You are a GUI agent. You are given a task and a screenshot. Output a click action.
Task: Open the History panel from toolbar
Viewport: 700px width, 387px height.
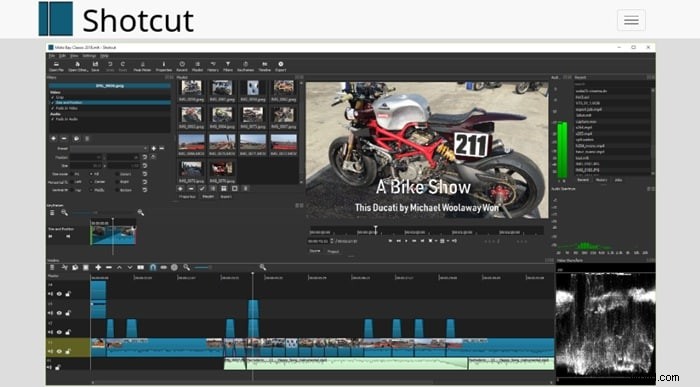(x=213, y=67)
